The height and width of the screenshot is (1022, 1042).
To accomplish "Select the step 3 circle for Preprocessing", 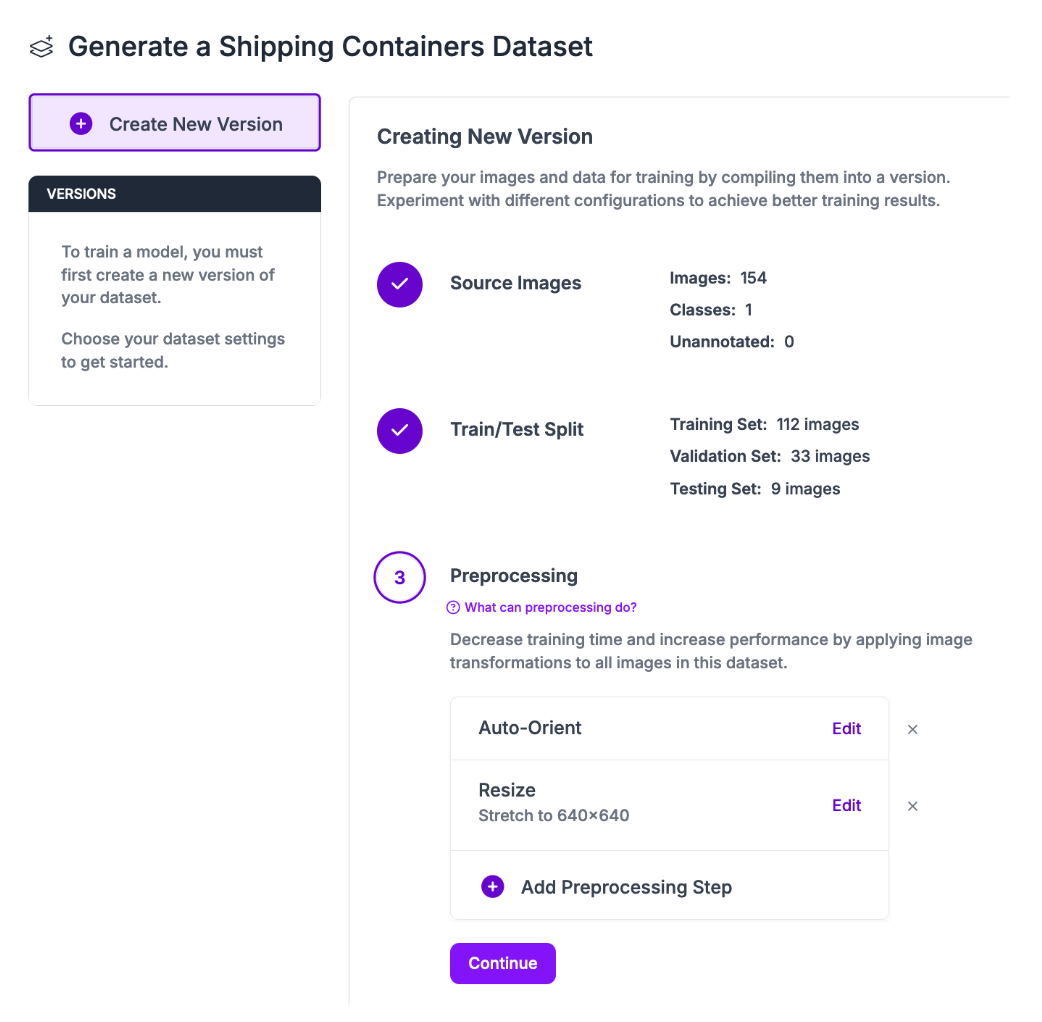I will (x=399, y=578).
